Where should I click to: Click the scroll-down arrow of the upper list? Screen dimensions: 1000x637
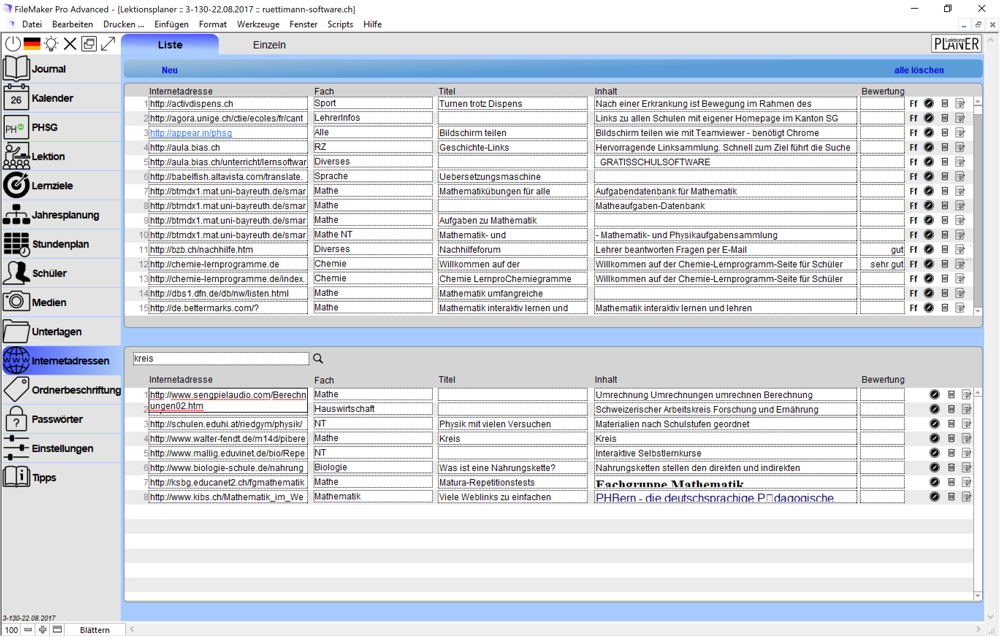(978, 311)
